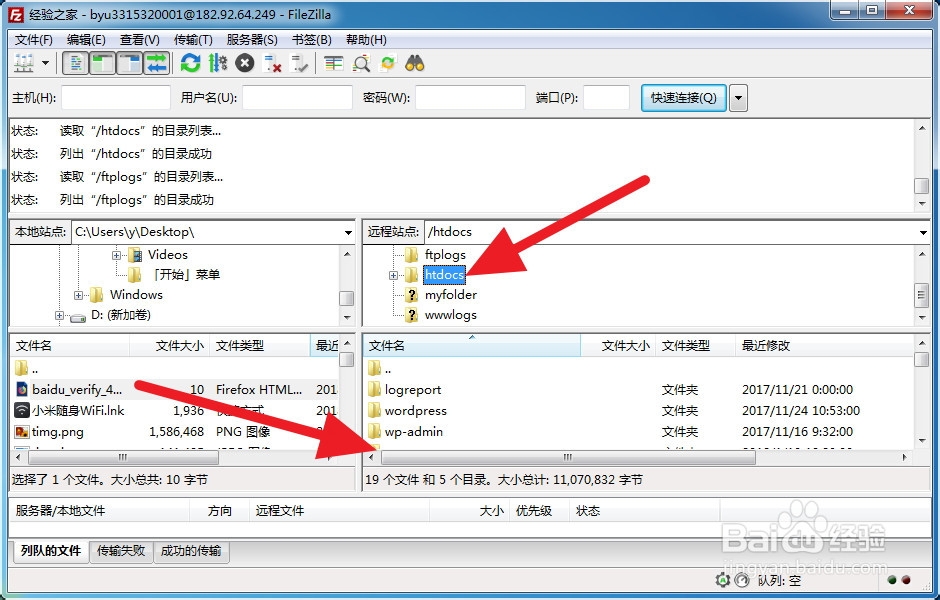
Task: Sort local list by 文件名 column
Action: pyautogui.click(x=70, y=345)
